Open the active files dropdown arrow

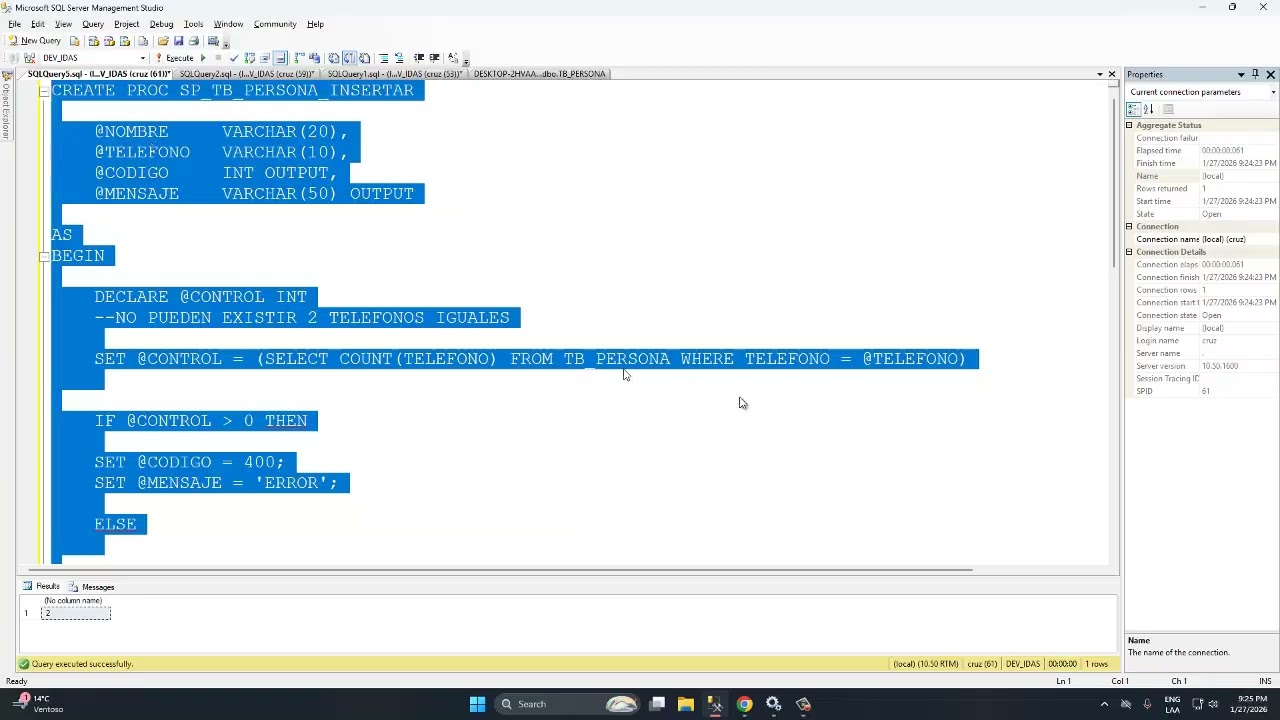coord(1099,74)
